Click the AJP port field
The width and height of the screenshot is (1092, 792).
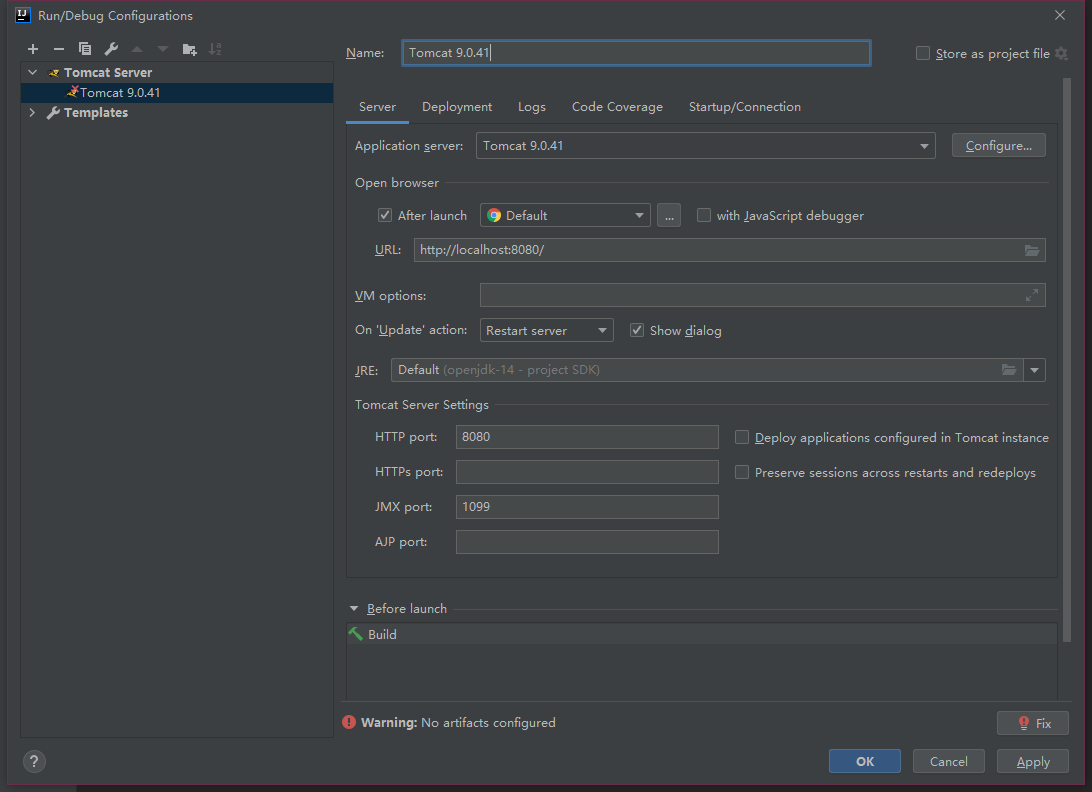click(x=587, y=541)
